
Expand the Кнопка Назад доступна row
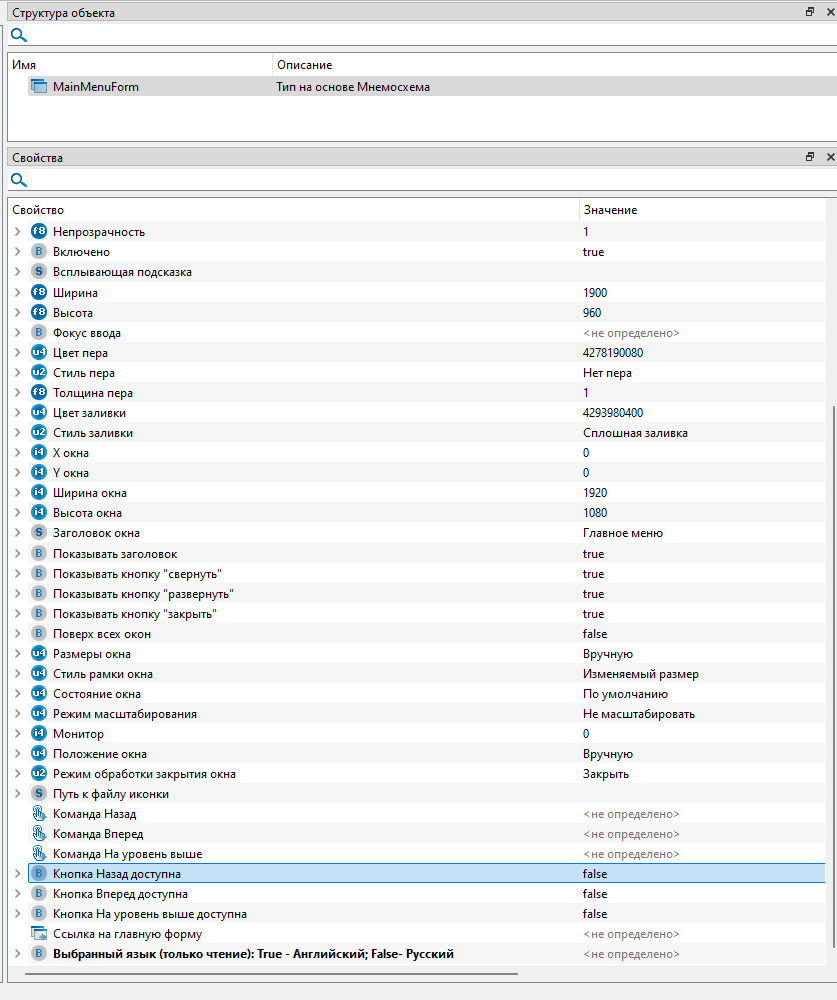17,874
